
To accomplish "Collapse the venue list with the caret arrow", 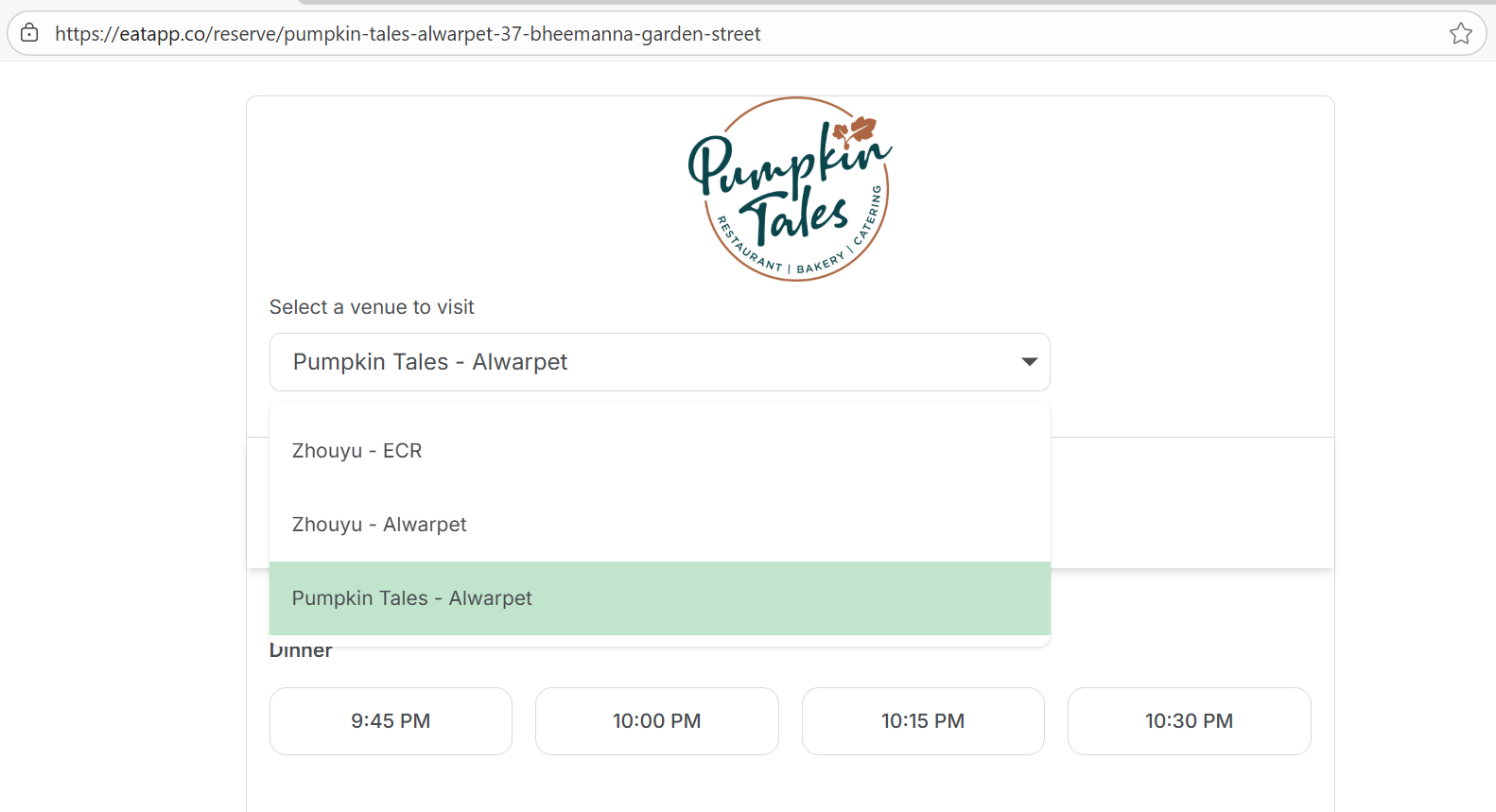I will (x=1029, y=362).
